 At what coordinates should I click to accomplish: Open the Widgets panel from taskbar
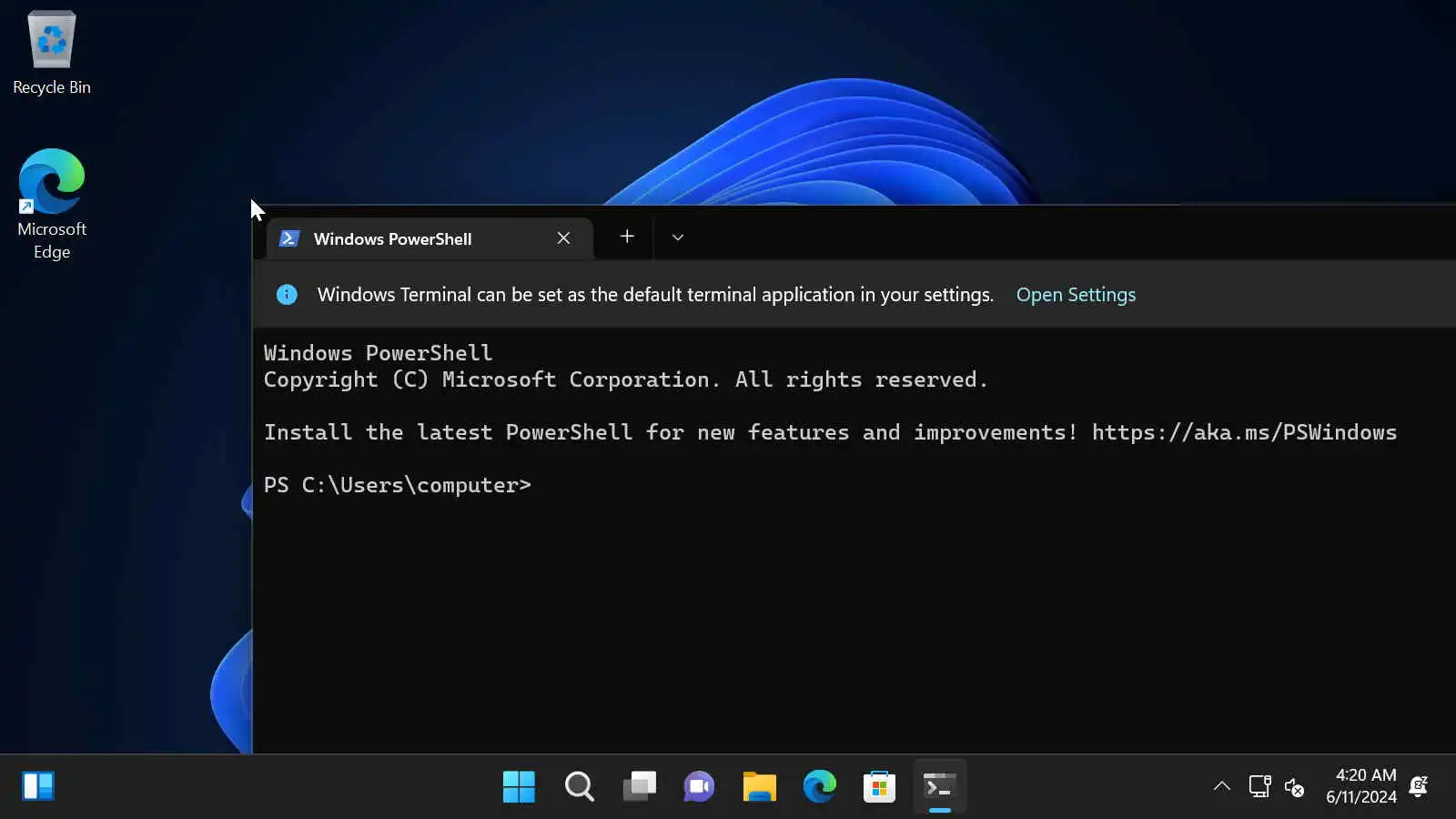tap(38, 786)
